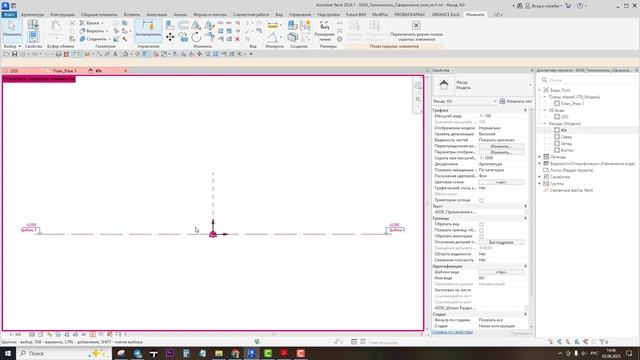This screenshot has width=640, height=360.
Task: Click Edit button for Graphic display options
Action: click(501, 152)
